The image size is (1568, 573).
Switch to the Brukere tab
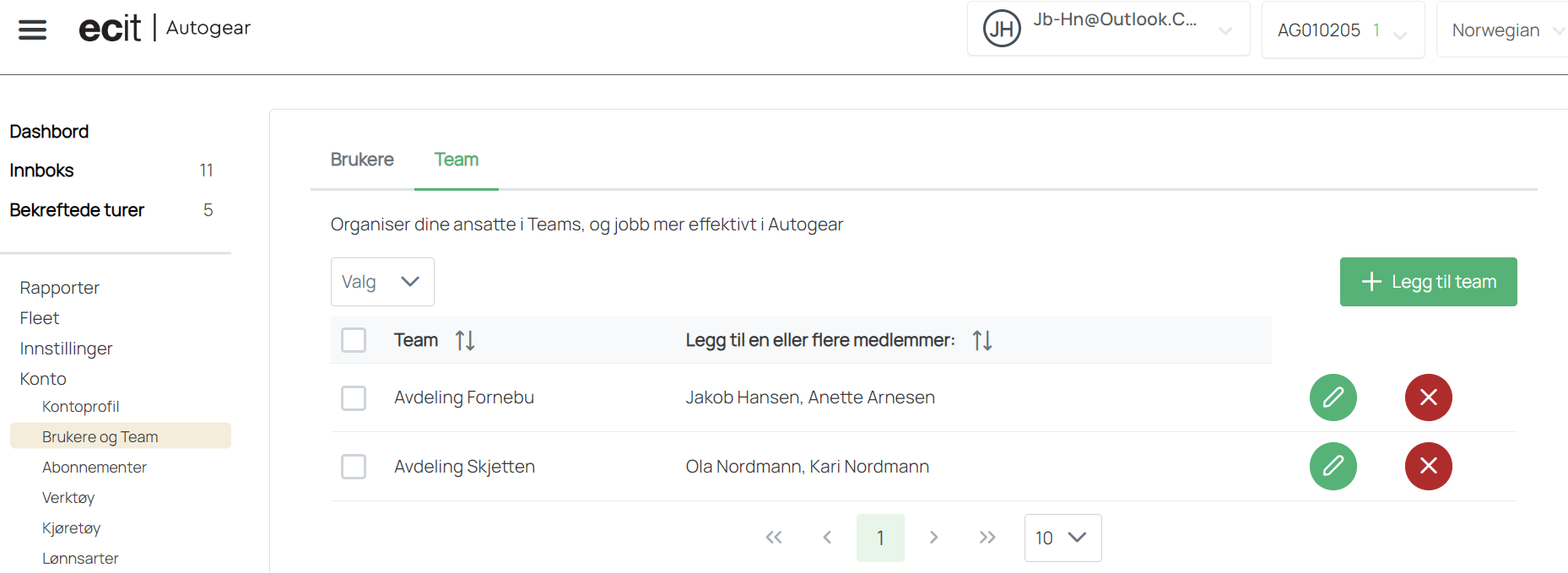362,159
